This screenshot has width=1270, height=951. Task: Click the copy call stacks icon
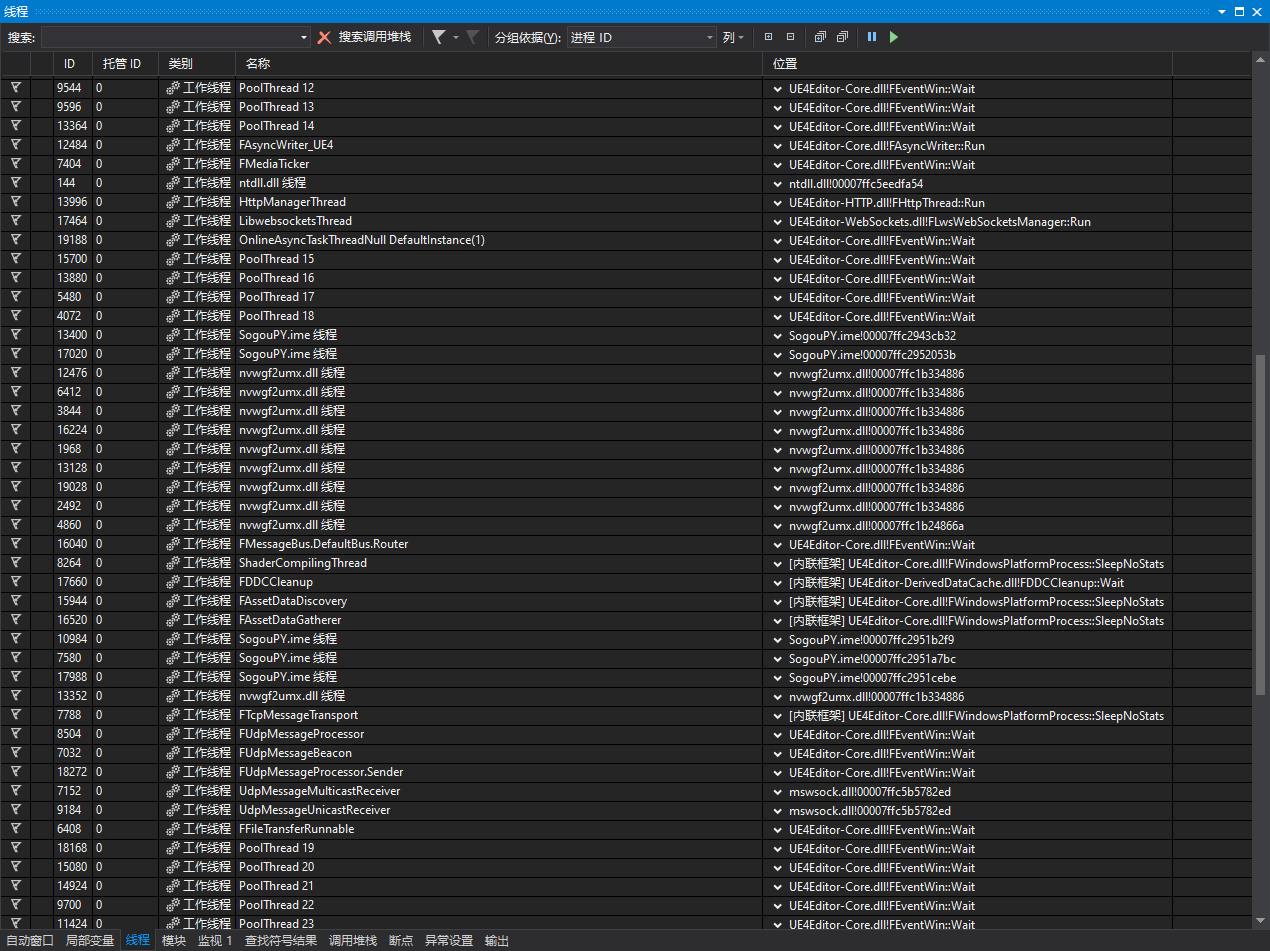(821, 37)
